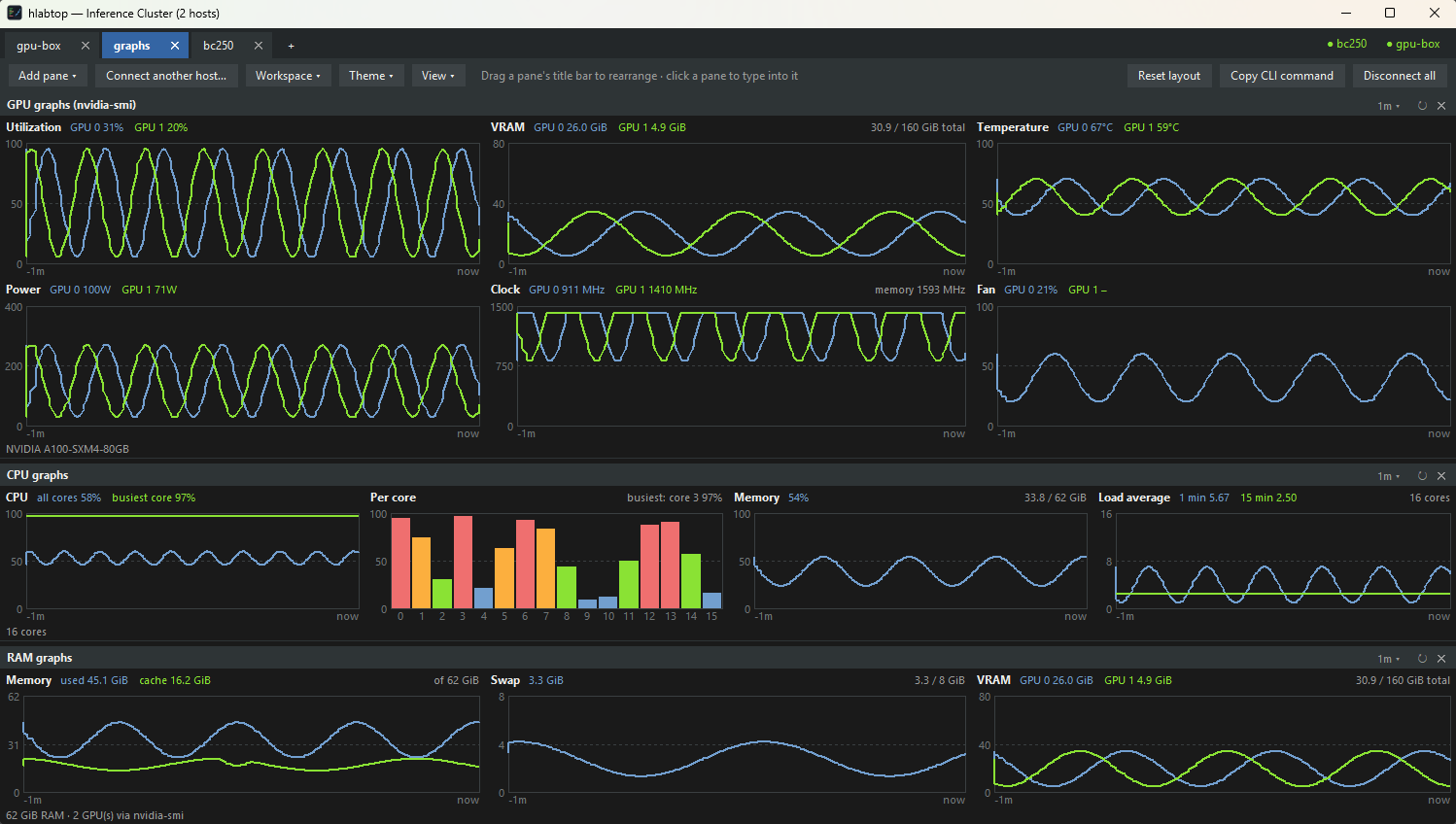The image size is (1456, 824).
Task: Refresh the GPU graphs pane
Action: (x=1422, y=106)
